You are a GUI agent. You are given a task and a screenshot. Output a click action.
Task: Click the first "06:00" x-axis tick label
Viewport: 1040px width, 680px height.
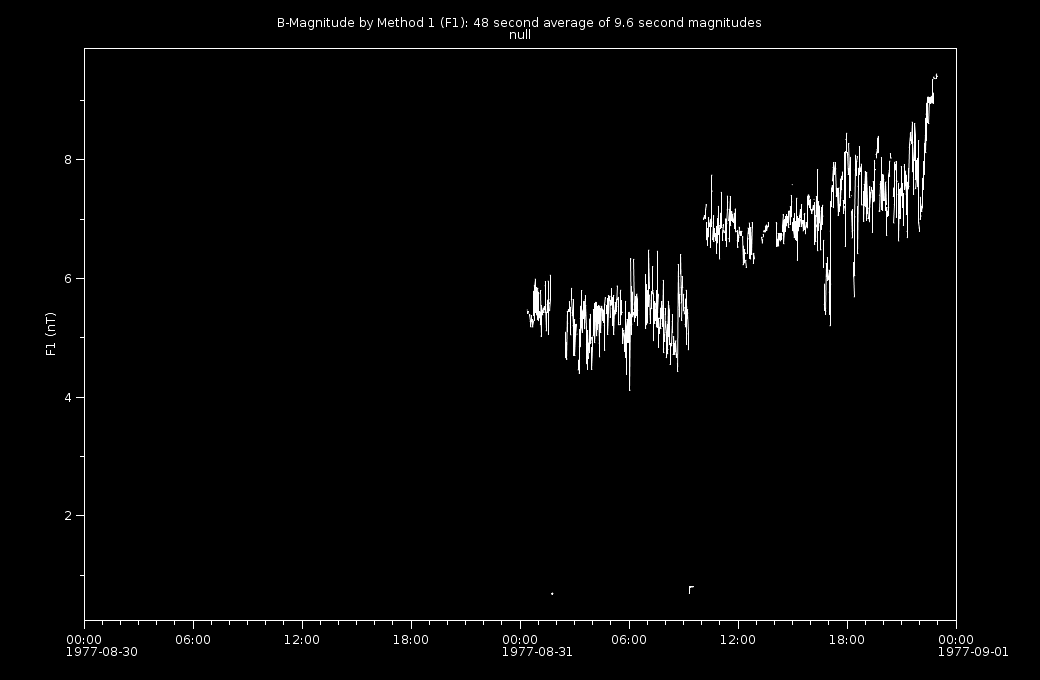click(x=193, y=640)
